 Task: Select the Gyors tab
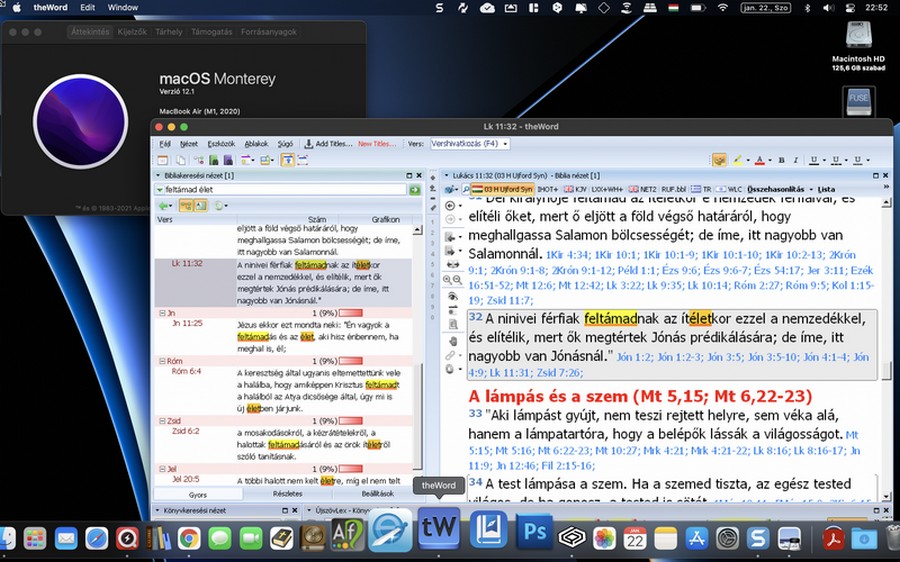[x=198, y=494]
